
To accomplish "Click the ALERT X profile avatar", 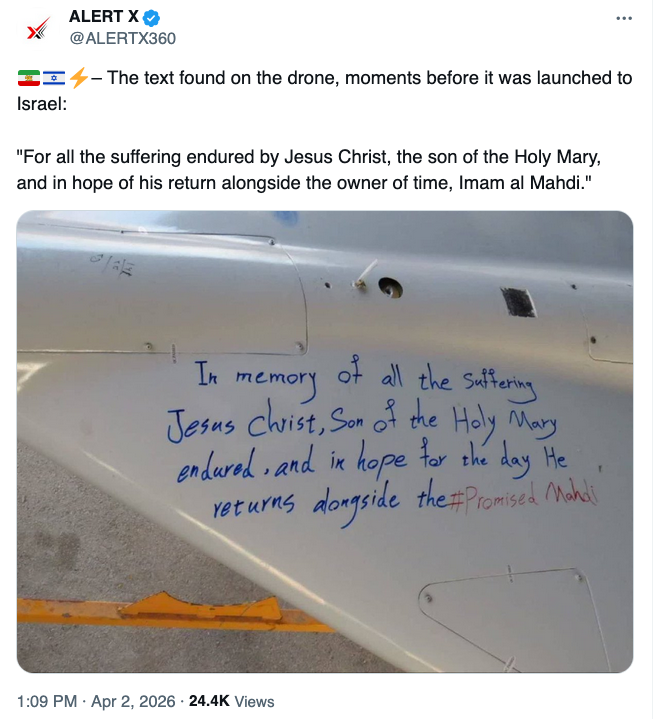I will (x=37, y=28).
